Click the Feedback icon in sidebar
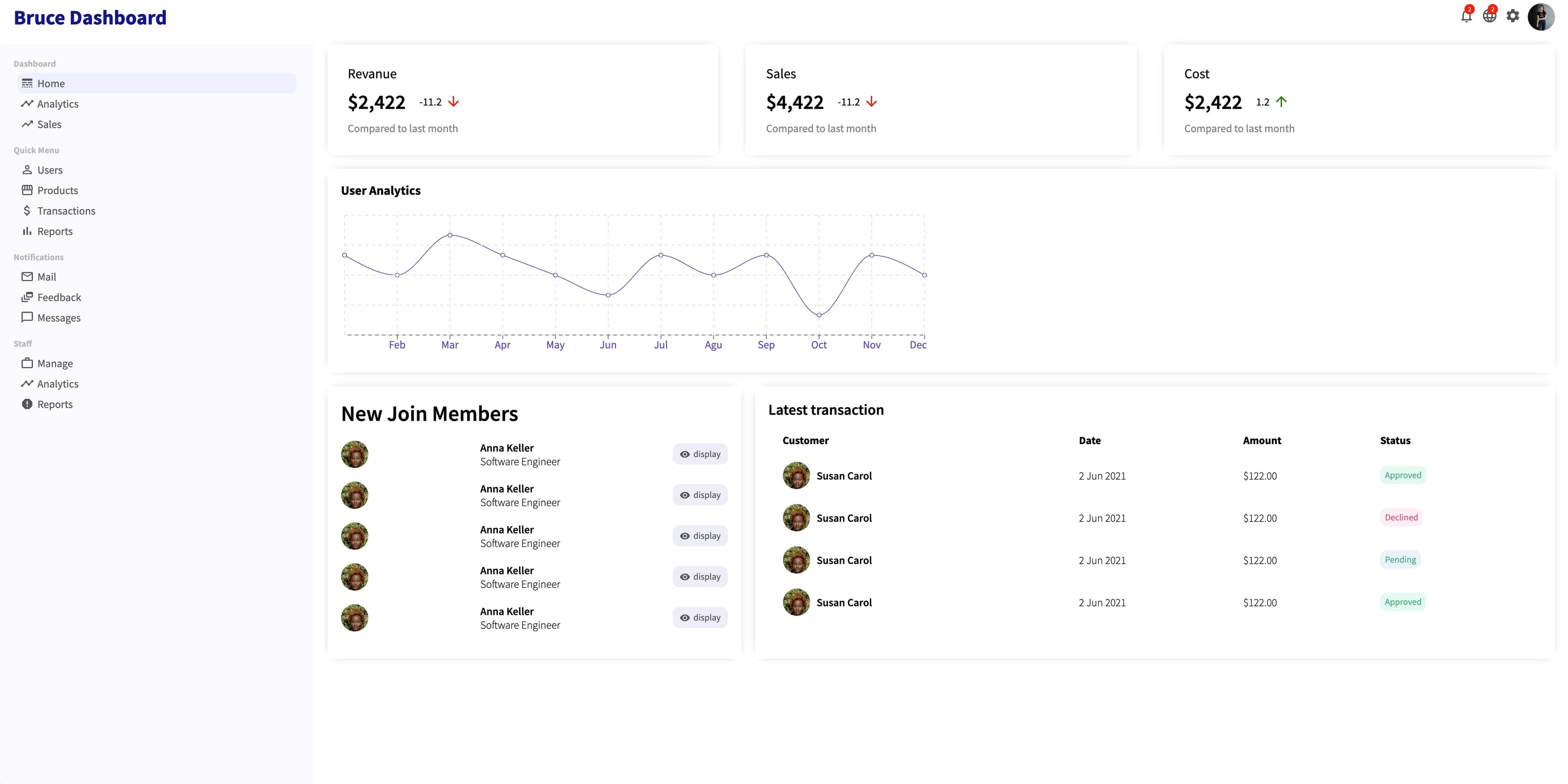This screenshot has height=784, width=1568. coord(27,297)
